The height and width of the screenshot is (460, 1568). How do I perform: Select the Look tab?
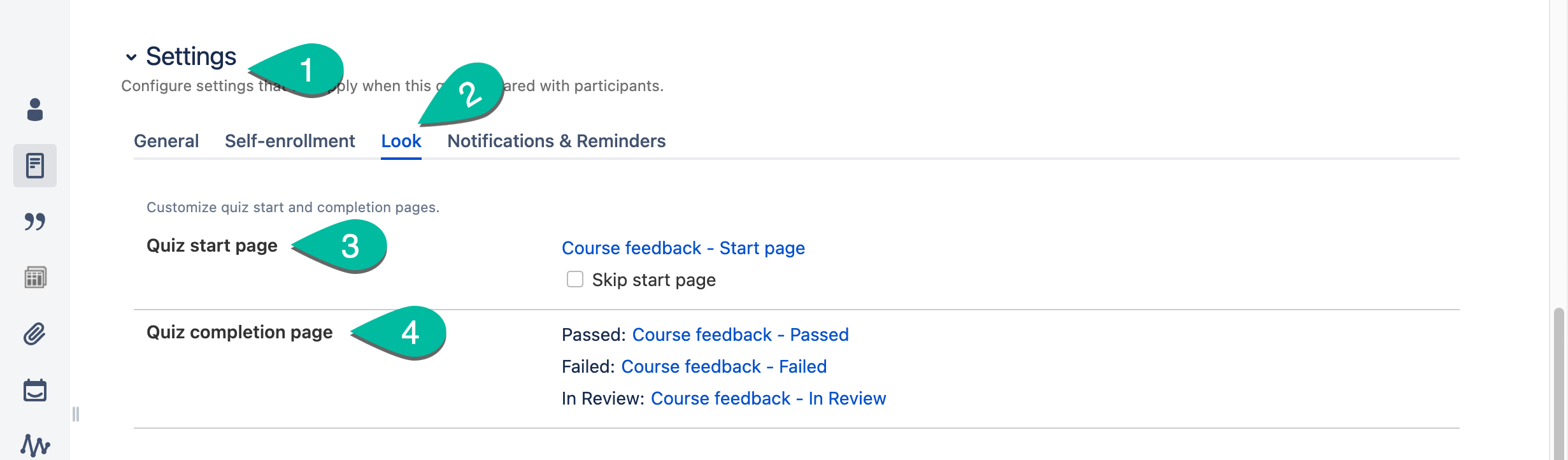[x=401, y=141]
